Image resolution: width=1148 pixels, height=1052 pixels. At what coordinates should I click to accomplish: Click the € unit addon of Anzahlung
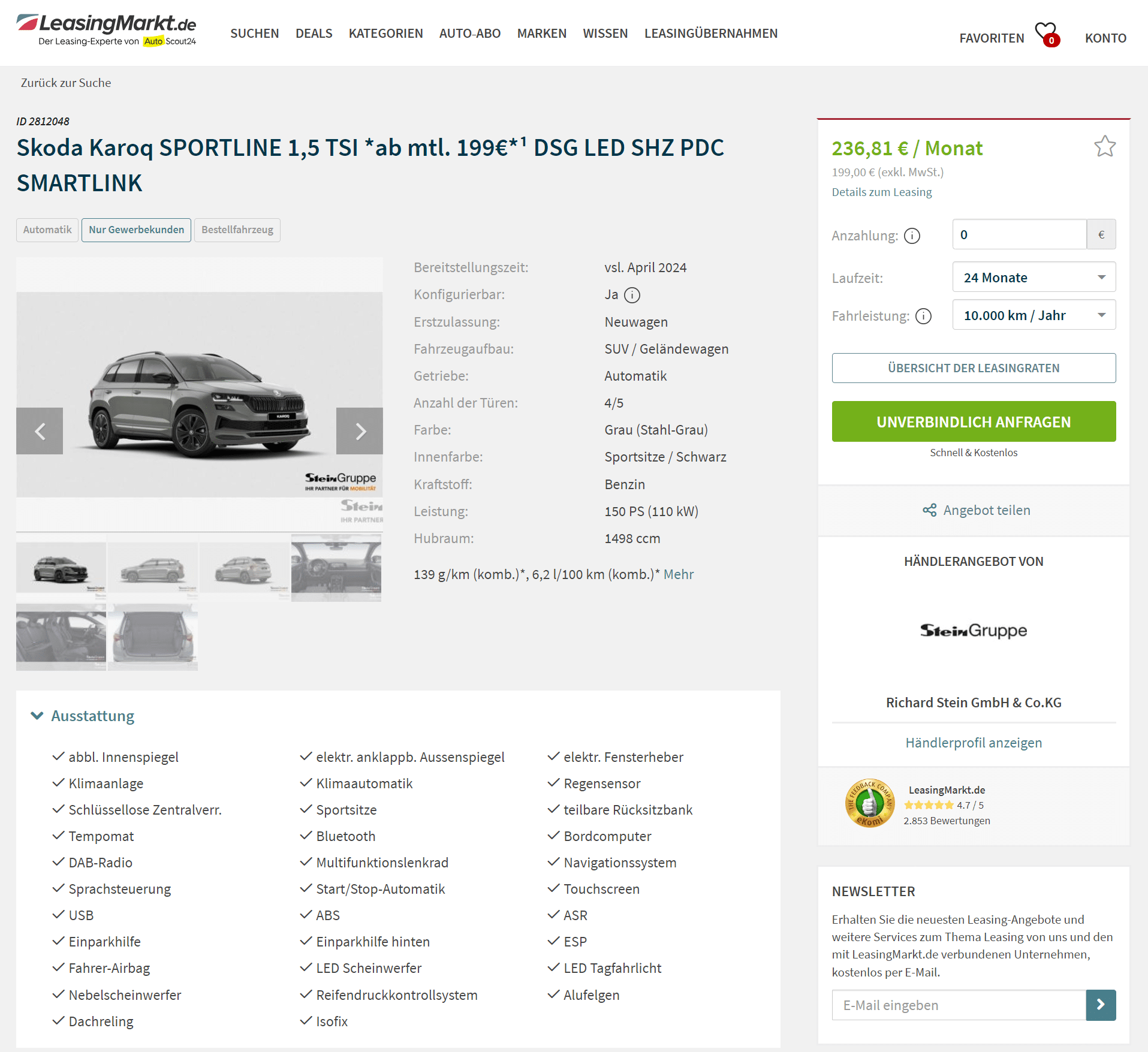coord(1101,234)
